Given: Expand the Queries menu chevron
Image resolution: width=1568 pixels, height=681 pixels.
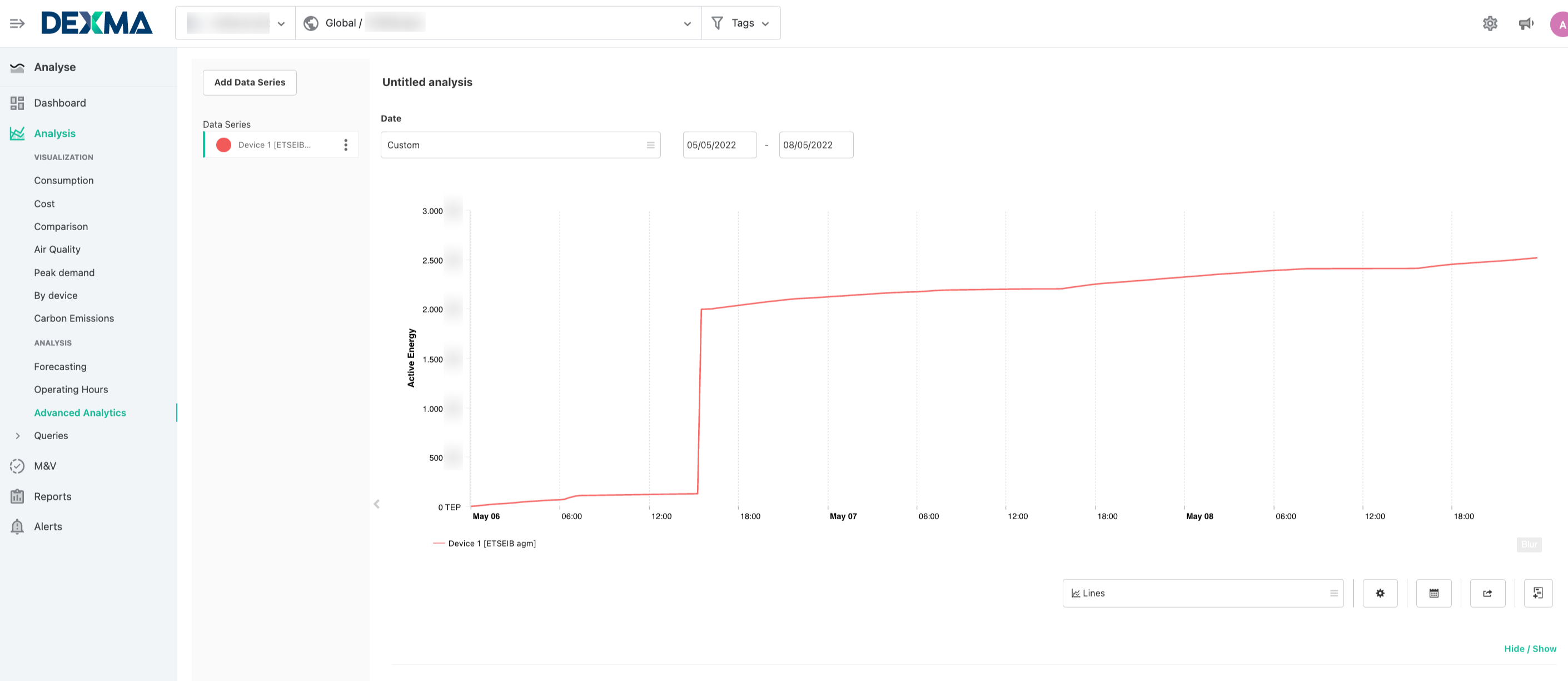Looking at the screenshot, I should click(x=18, y=436).
